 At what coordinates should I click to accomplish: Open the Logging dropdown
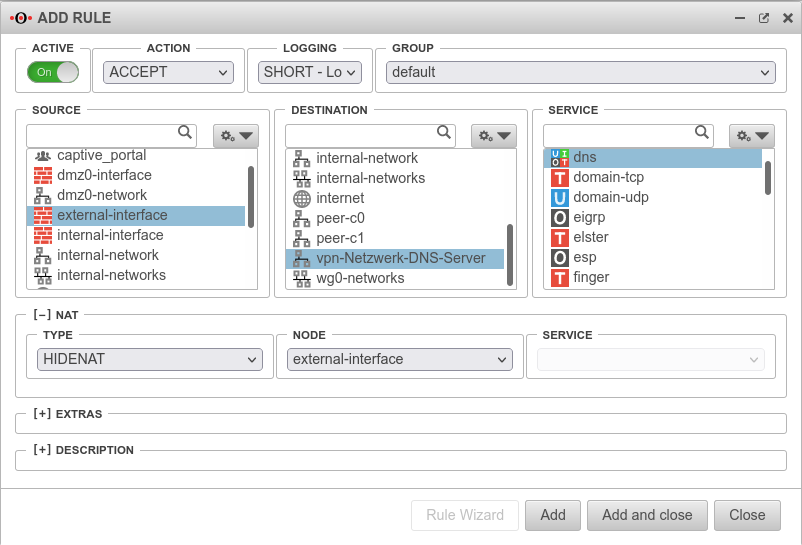[x=310, y=72]
